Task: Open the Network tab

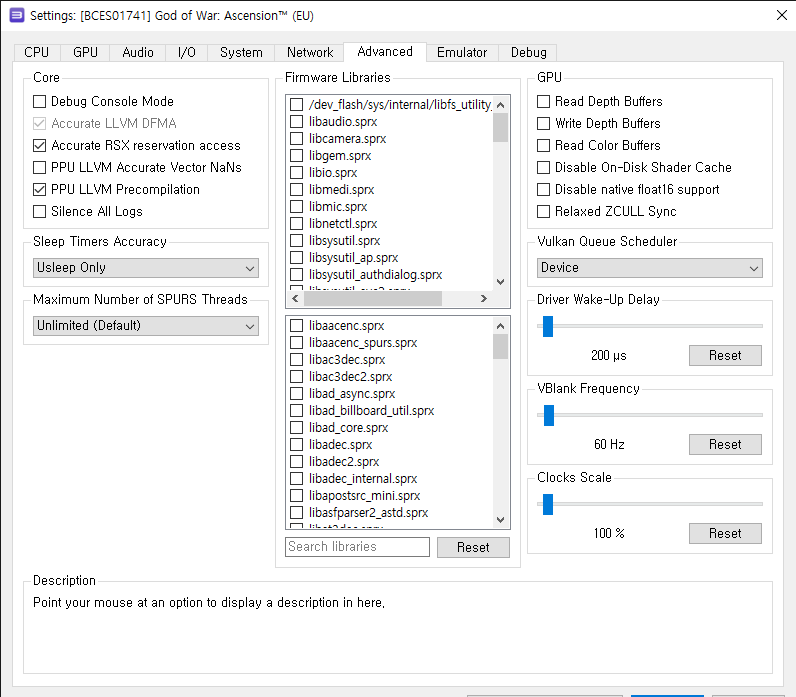Action: click(x=310, y=52)
